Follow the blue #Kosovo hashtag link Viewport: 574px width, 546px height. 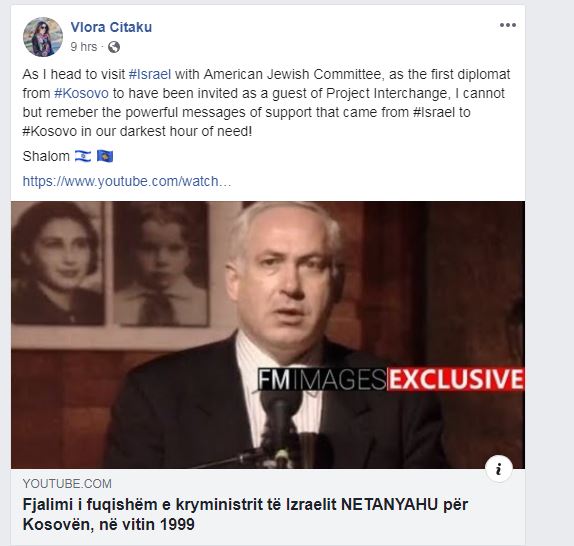[x=81, y=93]
